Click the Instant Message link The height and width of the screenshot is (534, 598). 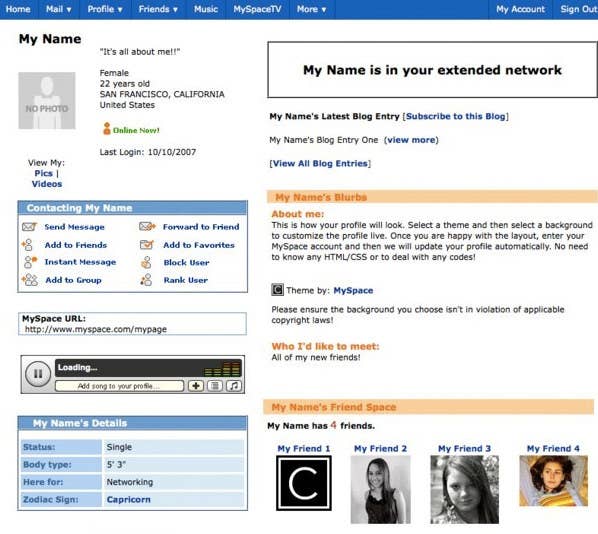[x=80, y=262]
